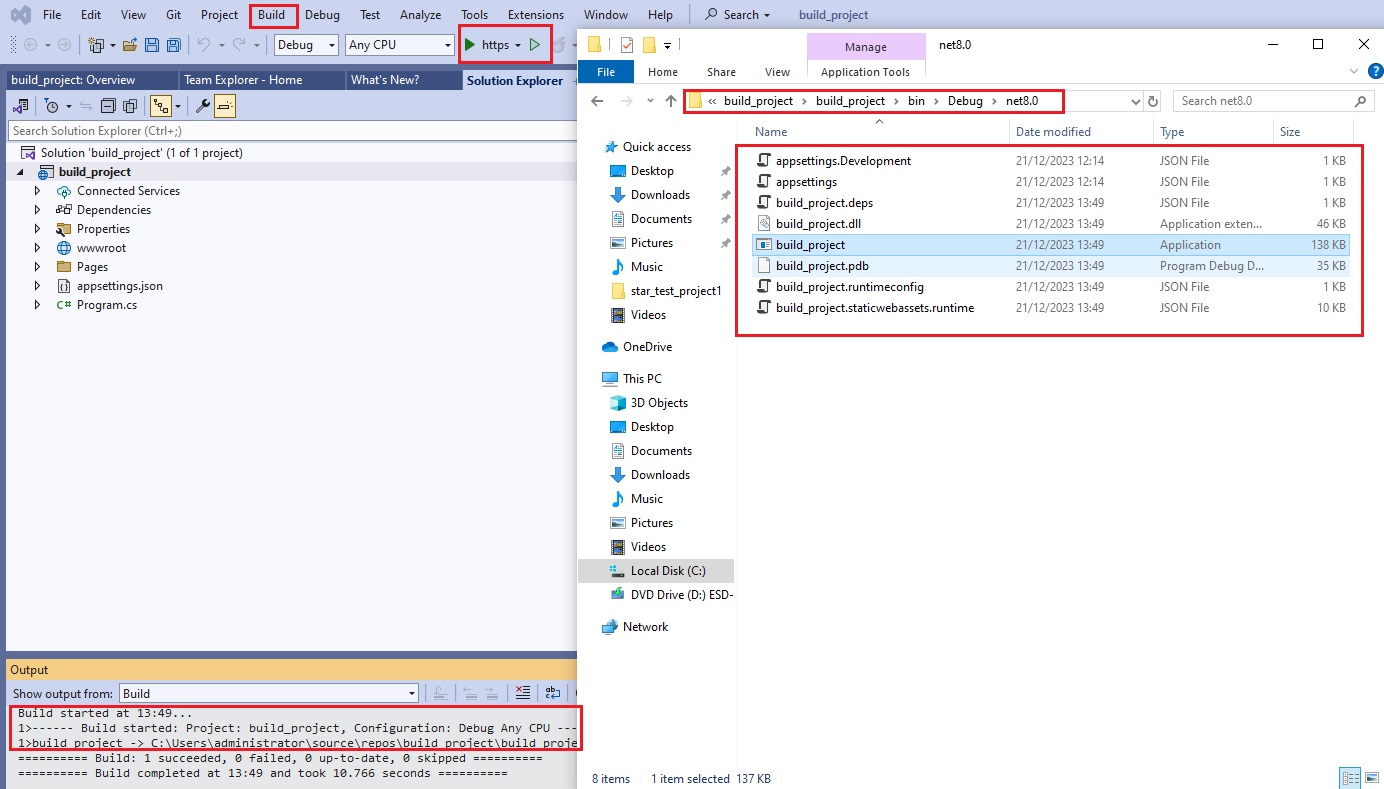Click the Refresh icon in File Explorer address bar
This screenshot has height=789, width=1384.
click(x=1153, y=101)
